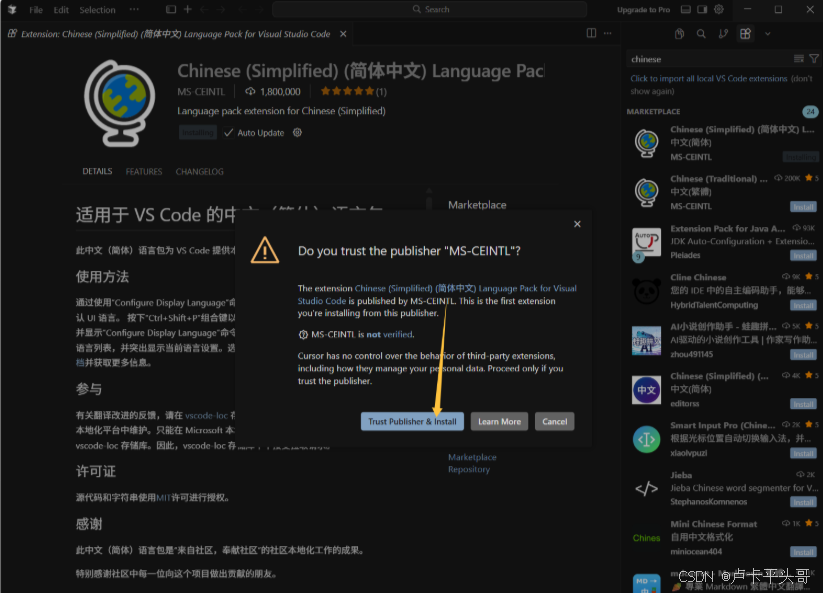Open the File menu
The width and height of the screenshot is (823, 593).
[36, 9]
